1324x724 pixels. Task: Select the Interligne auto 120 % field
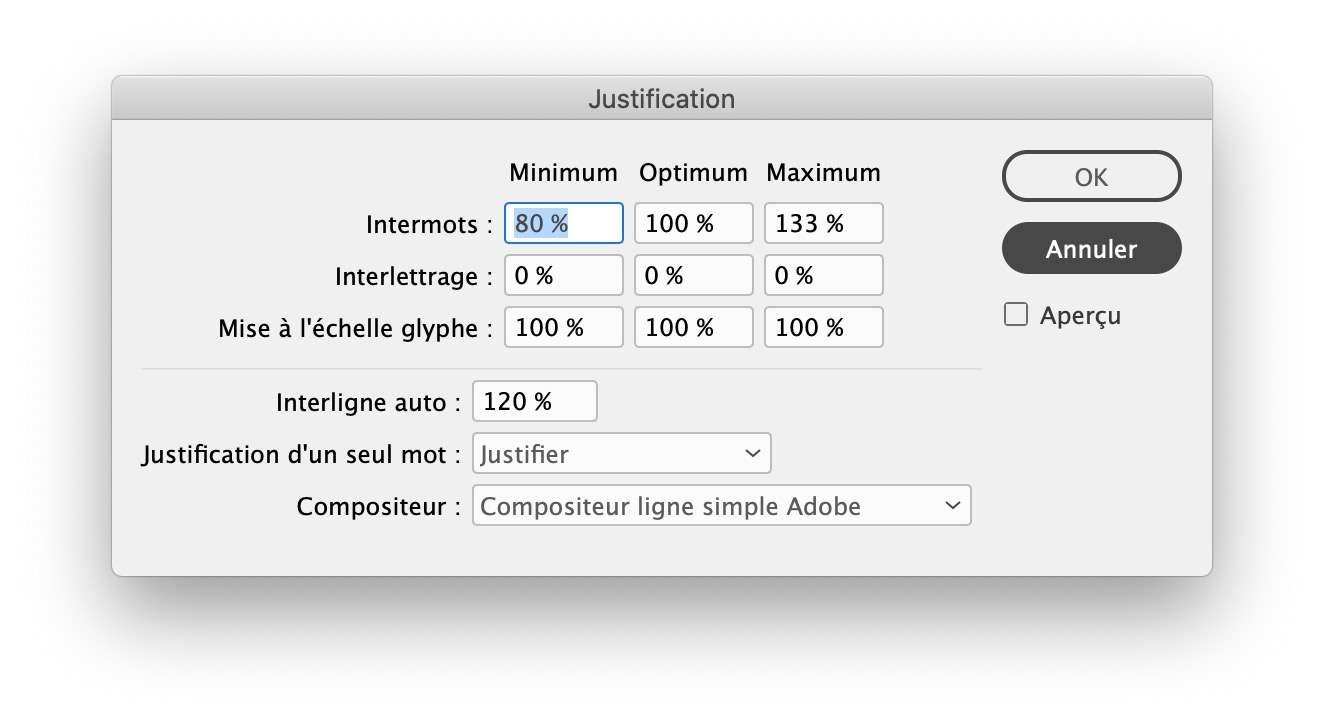(535, 401)
